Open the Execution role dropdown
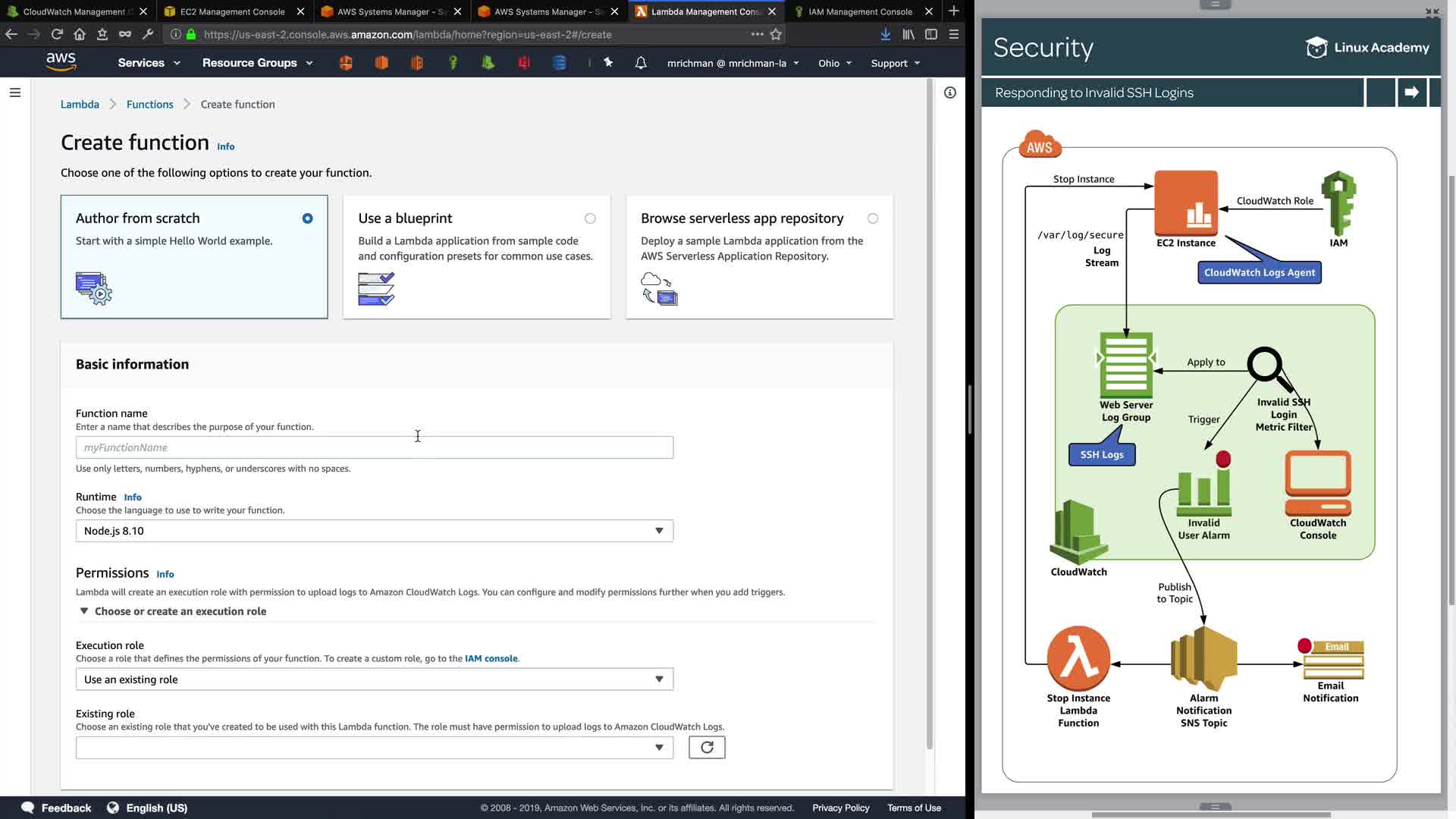Image resolution: width=1456 pixels, height=819 pixels. [x=374, y=679]
